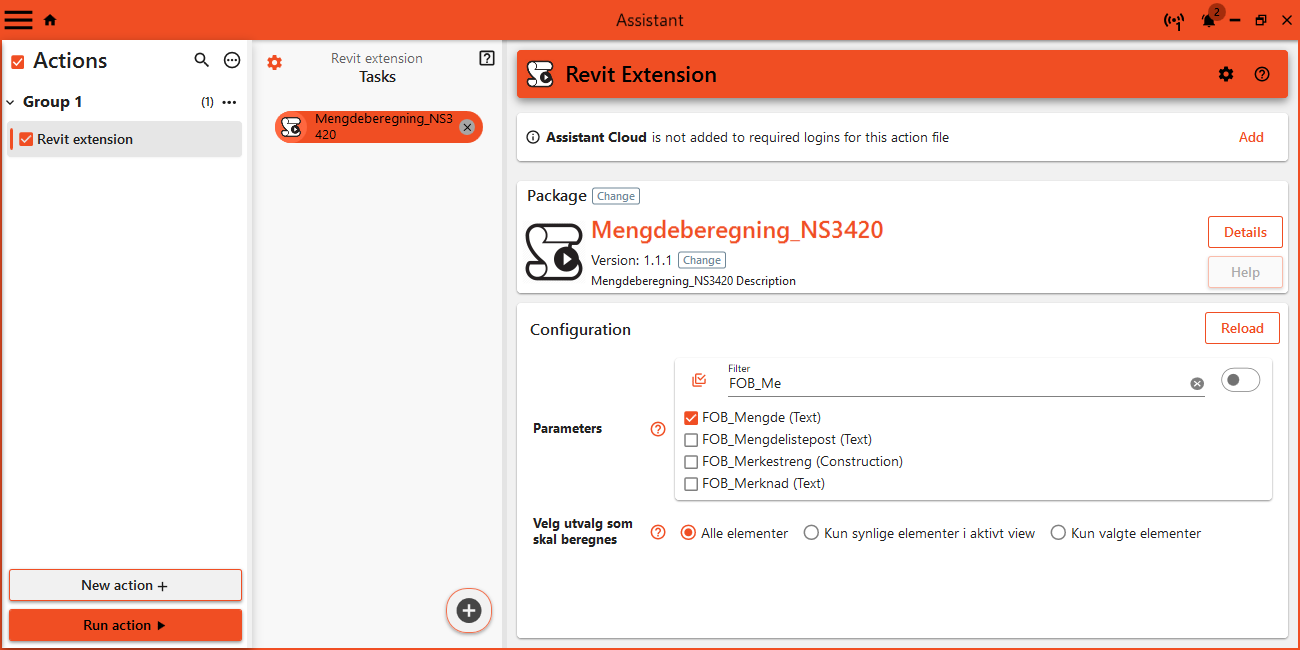Screen dimensions: 1300x650
Task: Check the FOB_Merknad (Text) parameter
Action: 691,484
